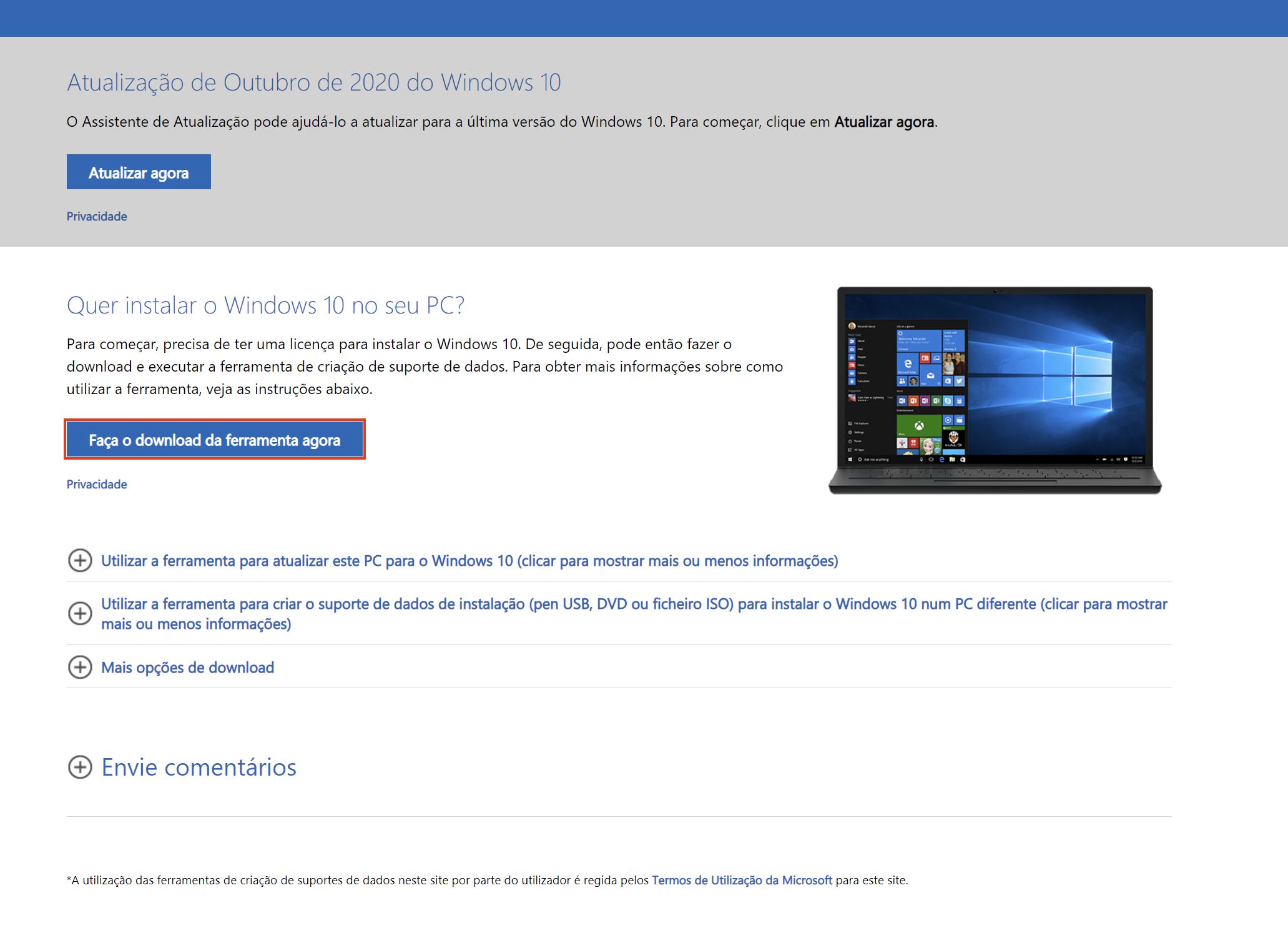Open Privacidade link under Atualizar agora
The image size is (1288, 933).
97,217
